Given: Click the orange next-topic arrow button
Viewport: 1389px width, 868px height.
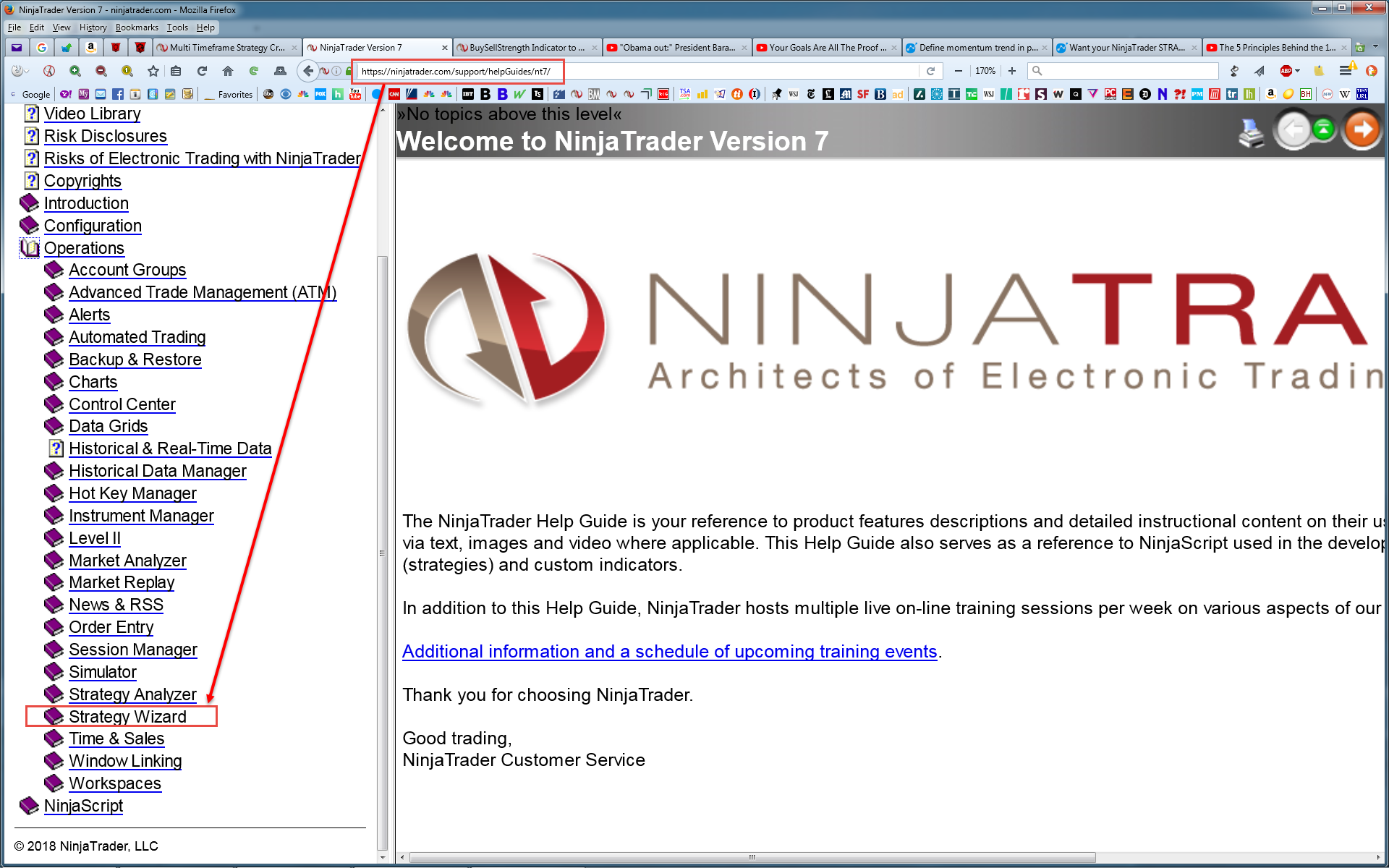Looking at the screenshot, I should click(1362, 130).
